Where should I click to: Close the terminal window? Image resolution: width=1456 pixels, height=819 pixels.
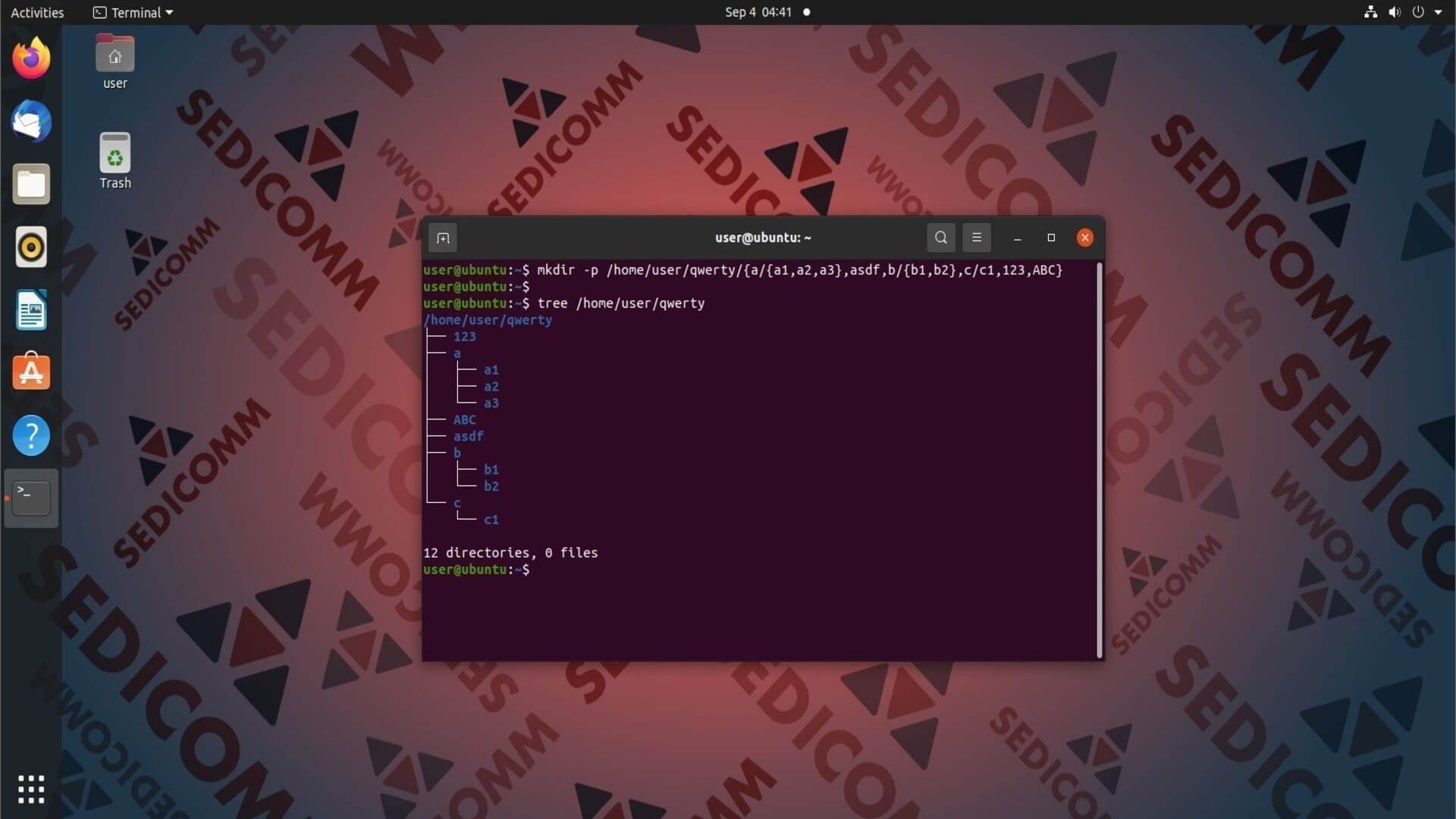pyautogui.click(x=1085, y=238)
